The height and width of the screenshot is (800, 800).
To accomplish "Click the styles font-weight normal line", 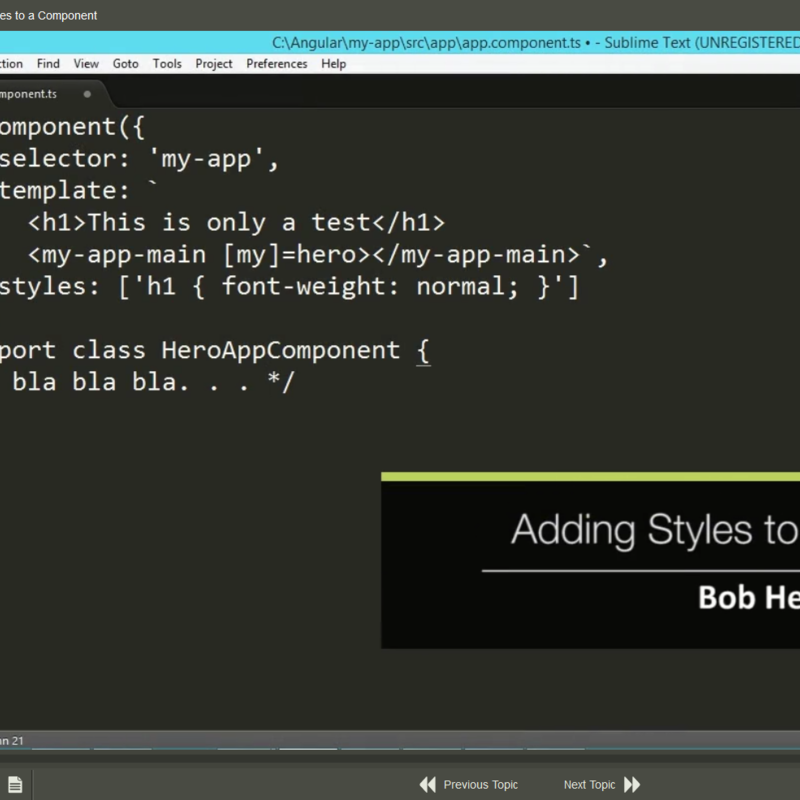I will coord(289,287).
